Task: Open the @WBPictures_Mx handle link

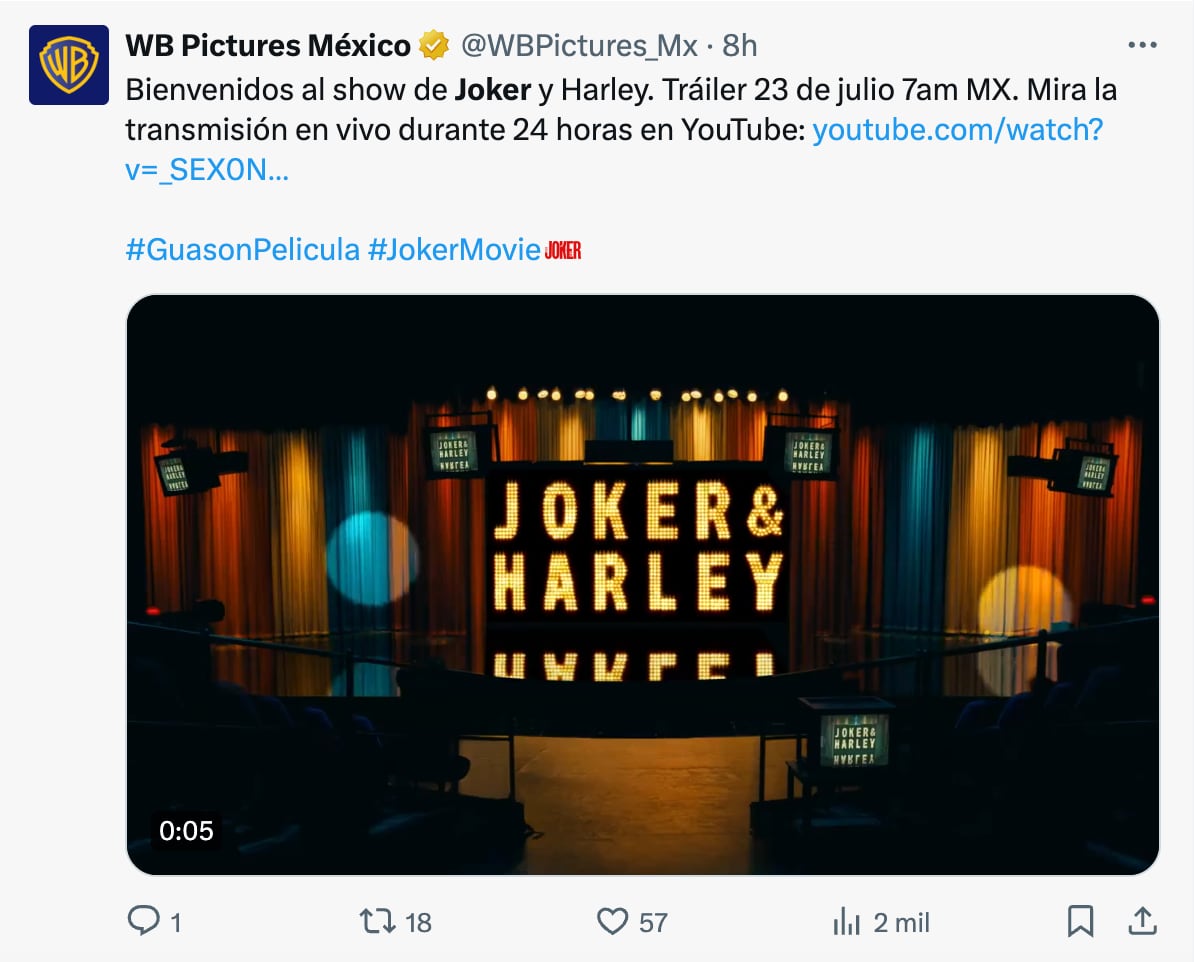Action: click(x=578, y=46)
